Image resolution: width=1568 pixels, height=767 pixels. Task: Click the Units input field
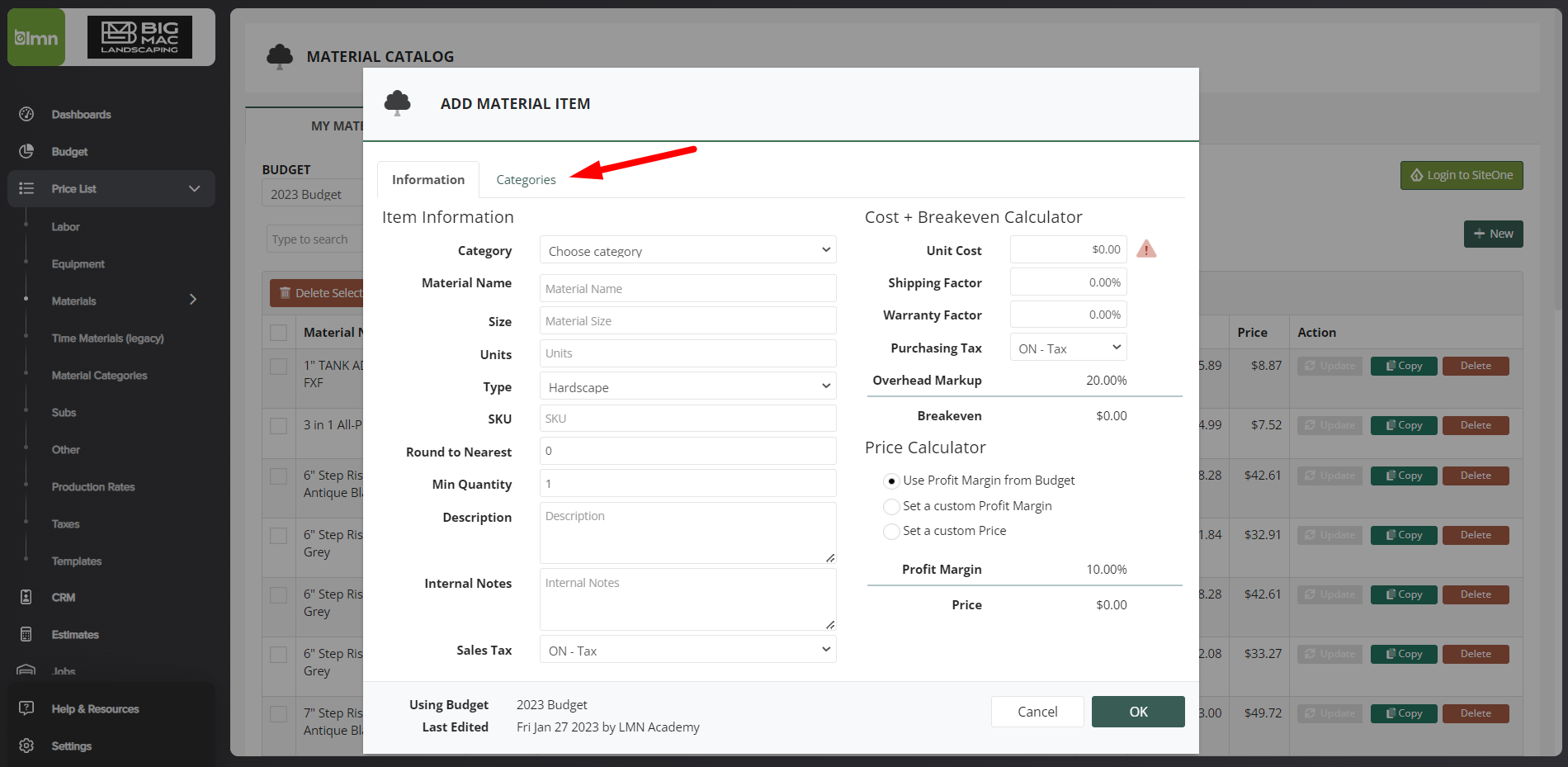pos(687,353)
